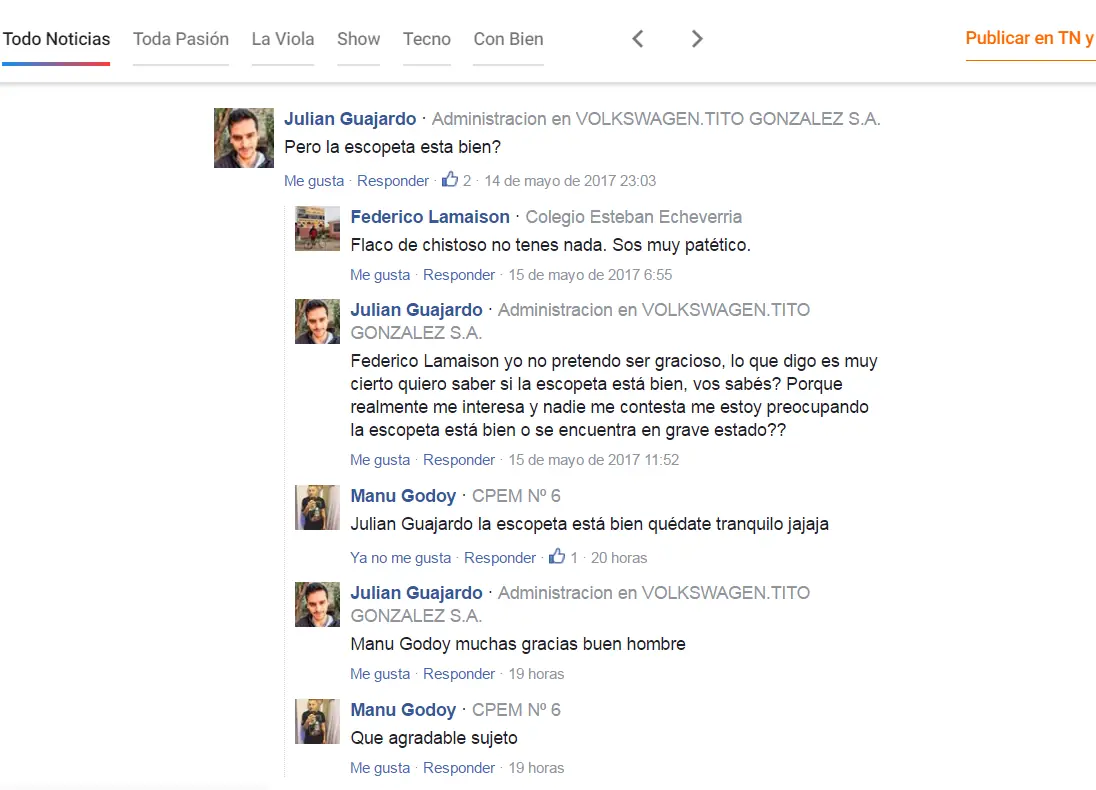Open Julian Guajardo name on 'yo no pretendo' reply

coord(417,310)
